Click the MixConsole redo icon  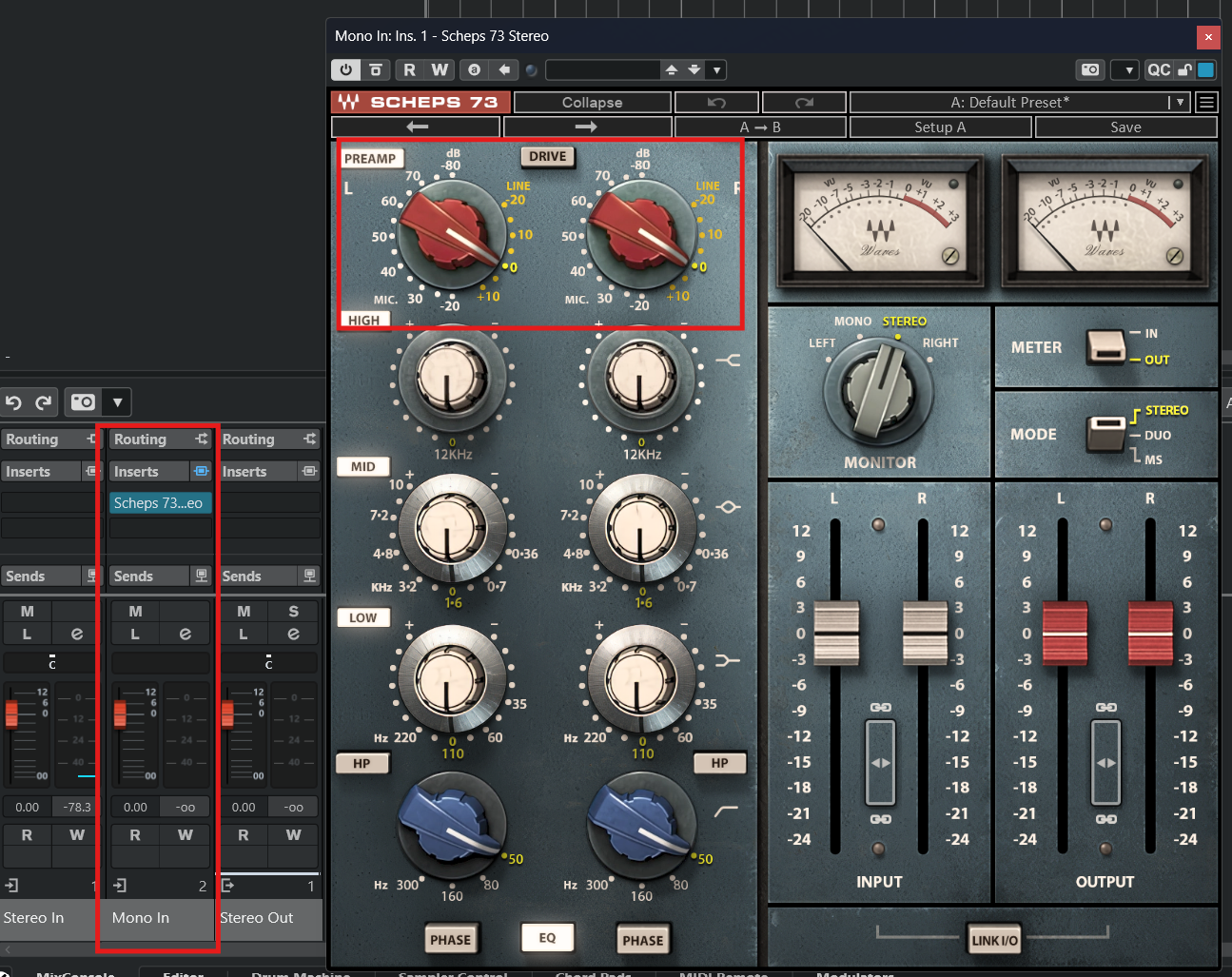44,402
